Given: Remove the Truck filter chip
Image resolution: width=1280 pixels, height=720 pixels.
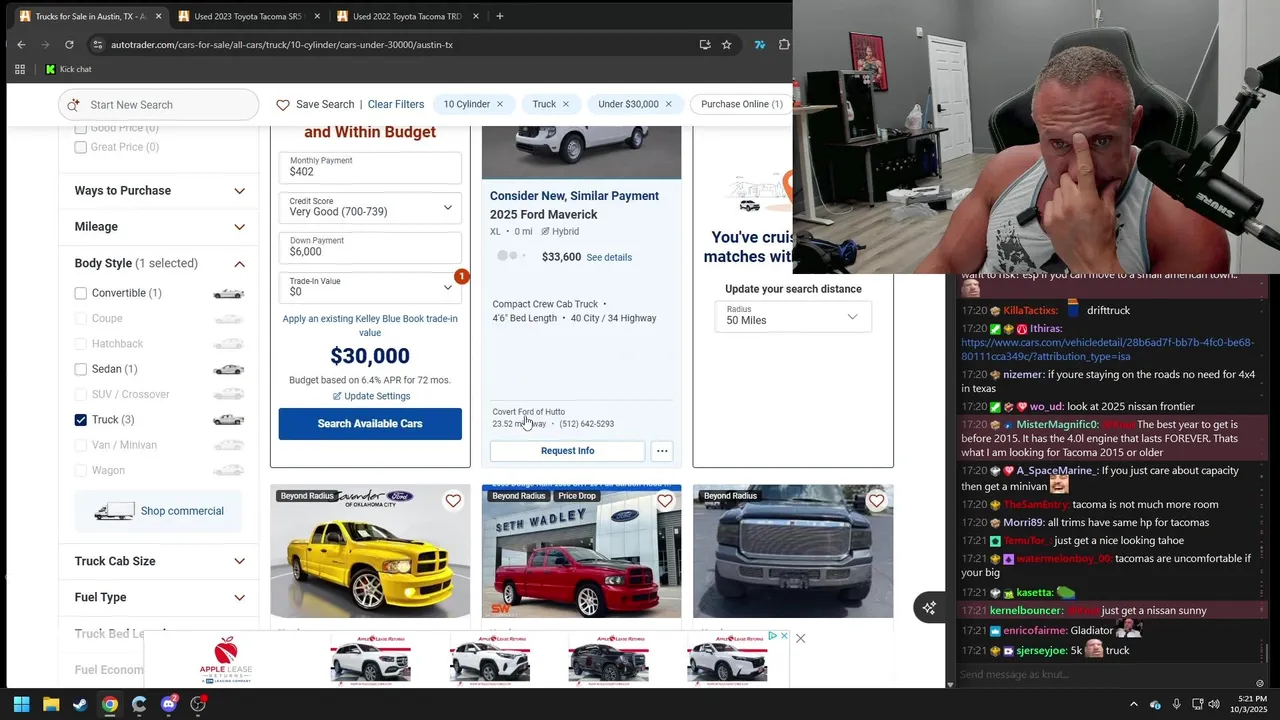Looking at the screenshot, I should pyautogui.click(x=565, y=104).
